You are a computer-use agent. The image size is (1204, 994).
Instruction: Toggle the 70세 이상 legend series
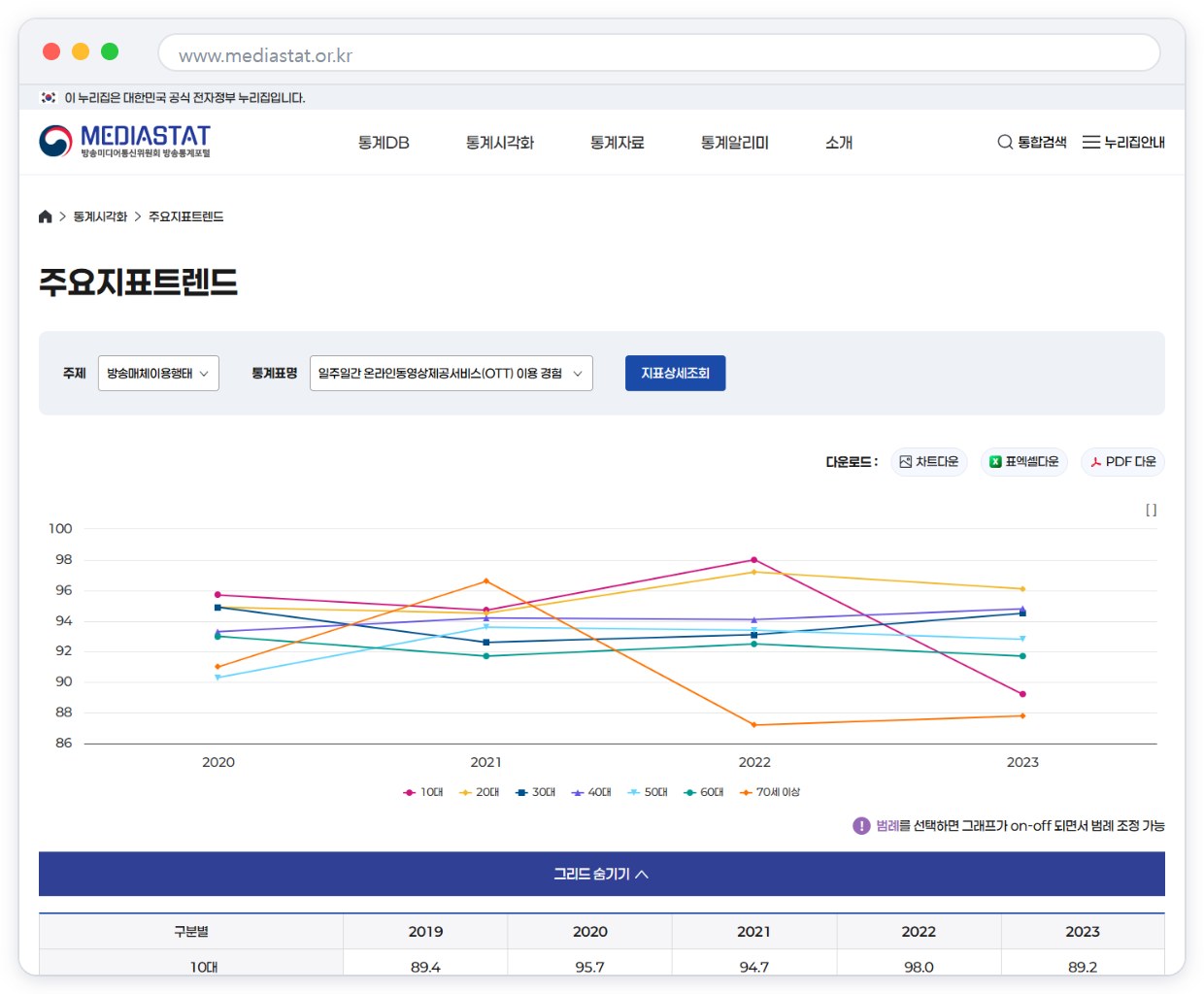770,792
